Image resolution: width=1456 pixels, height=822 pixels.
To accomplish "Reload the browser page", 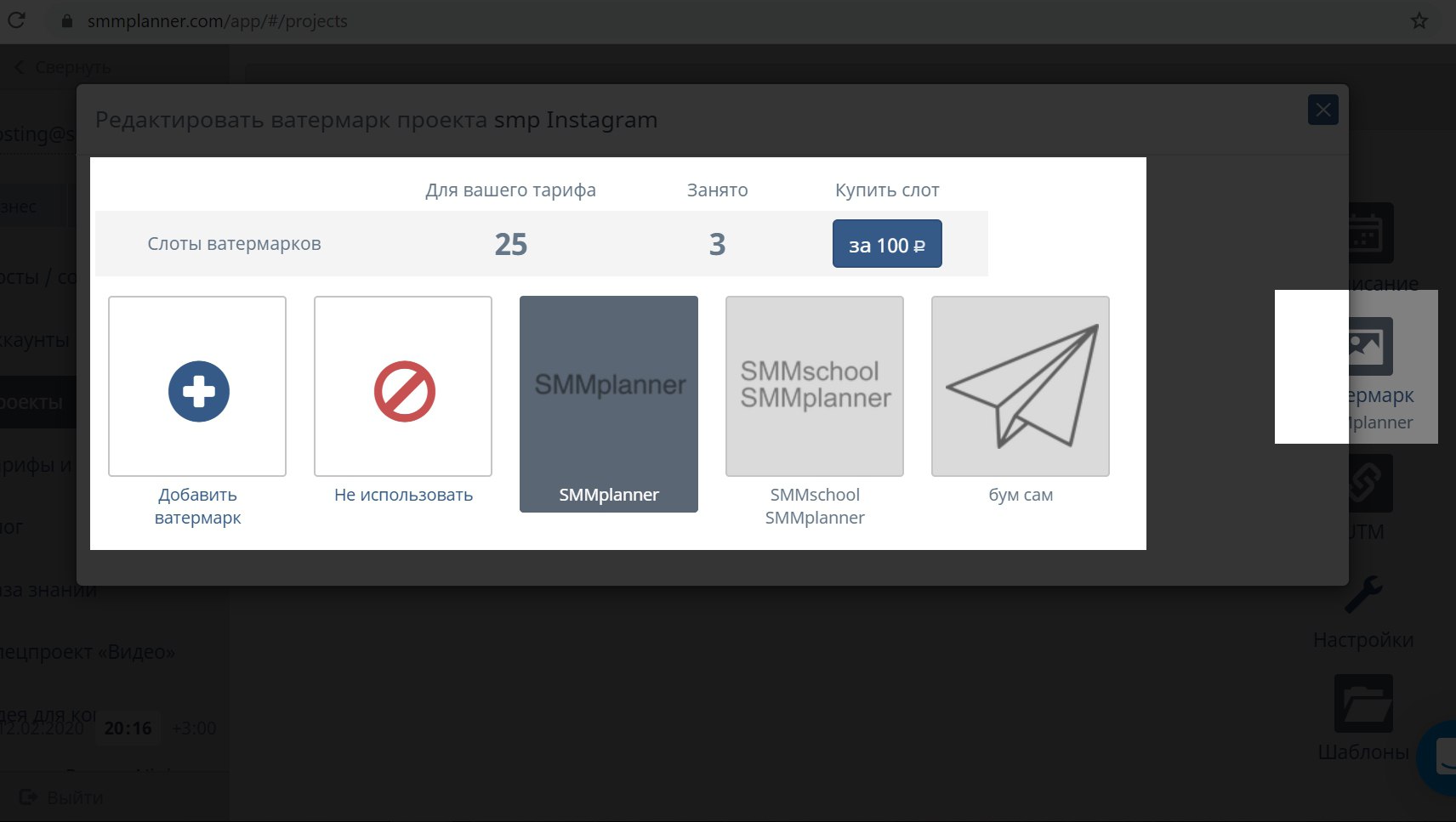I will pyautogui.click(x=16, y=20).
